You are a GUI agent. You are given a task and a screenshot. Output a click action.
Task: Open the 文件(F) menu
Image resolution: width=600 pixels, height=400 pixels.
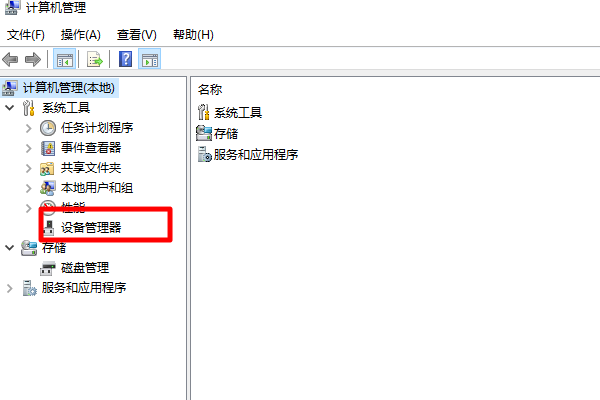pos(26,35)
